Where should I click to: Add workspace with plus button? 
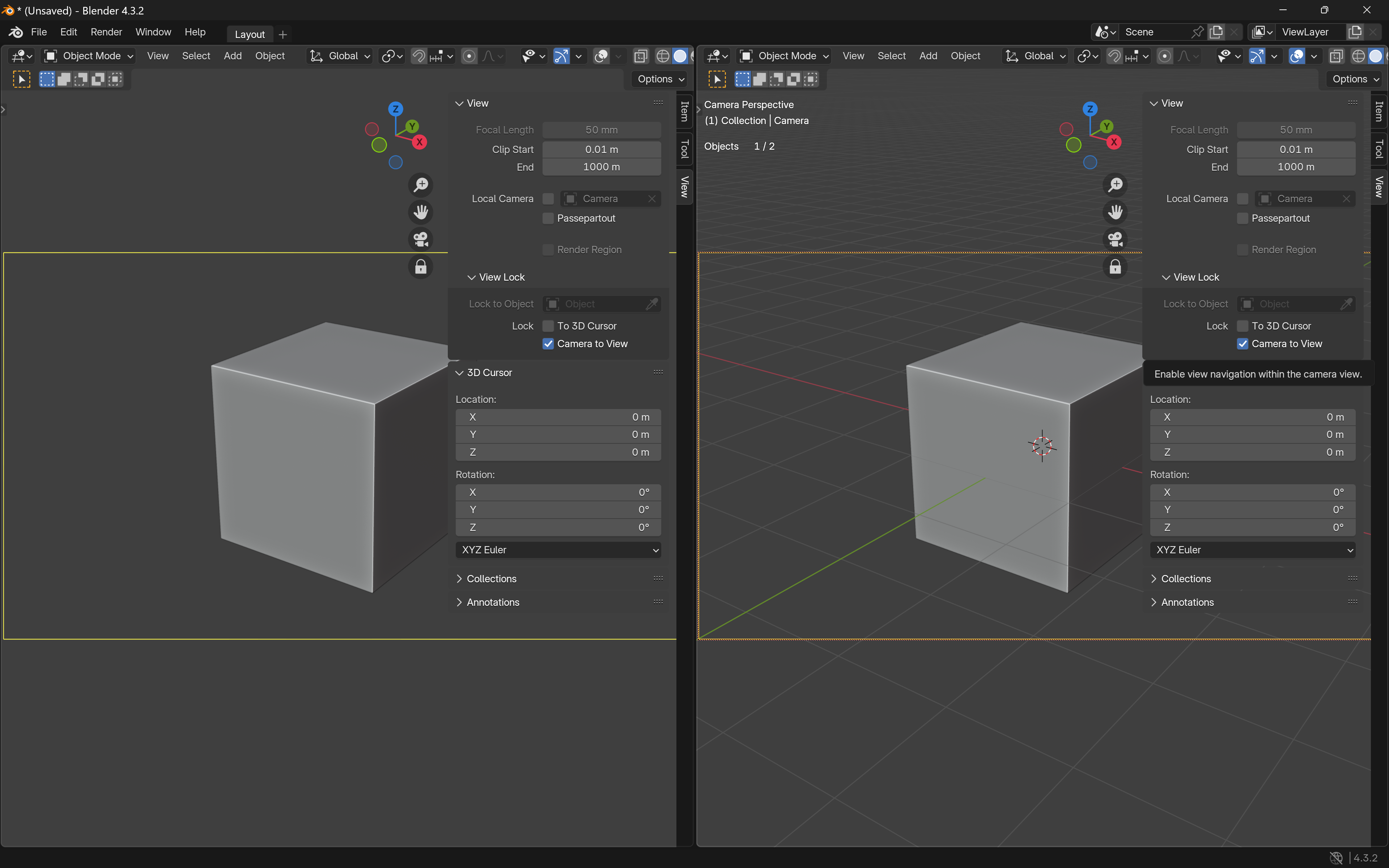[x=283, y=34]
